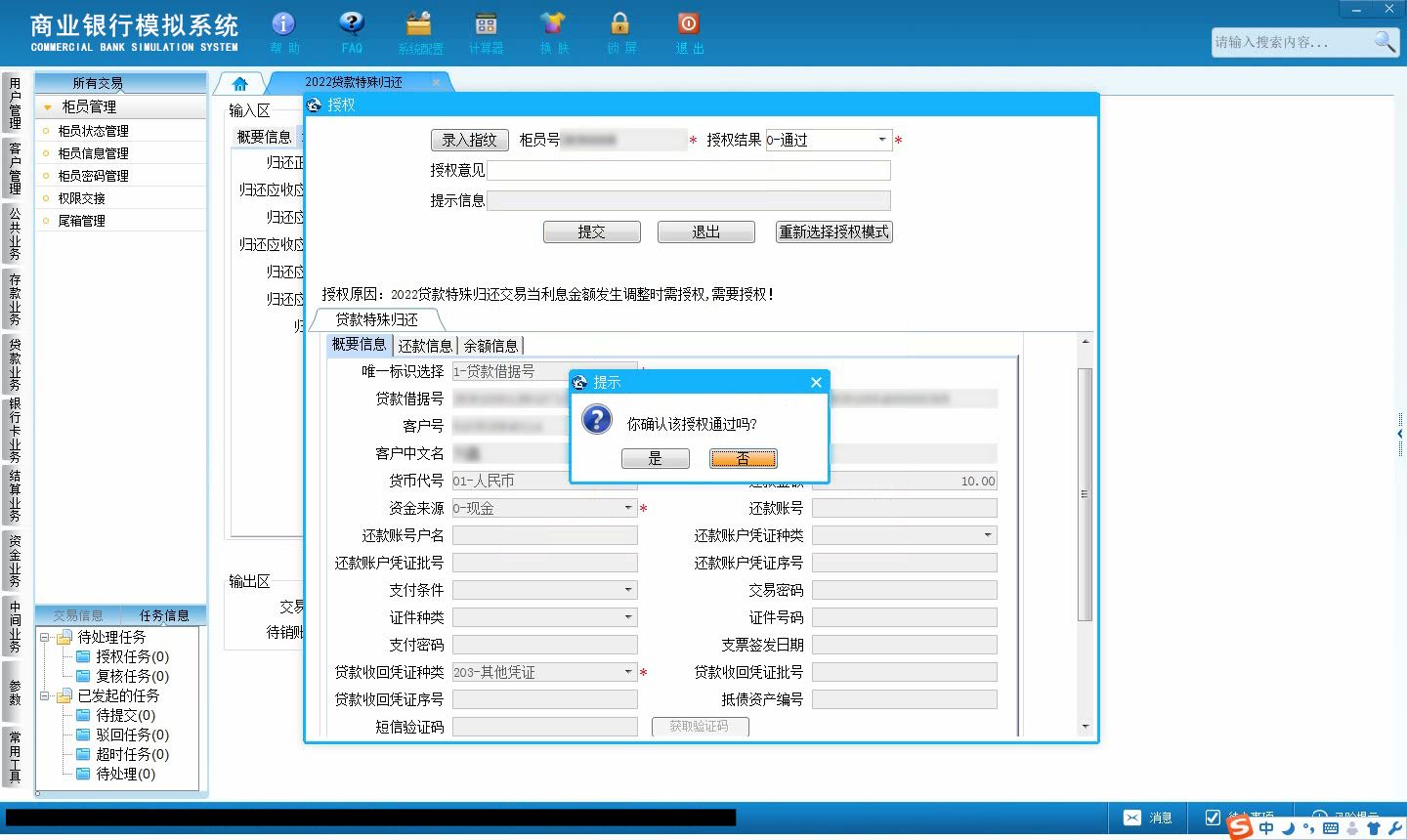
Task: Select the 任务信息 panel tab
Action: [x=164, y=615]
